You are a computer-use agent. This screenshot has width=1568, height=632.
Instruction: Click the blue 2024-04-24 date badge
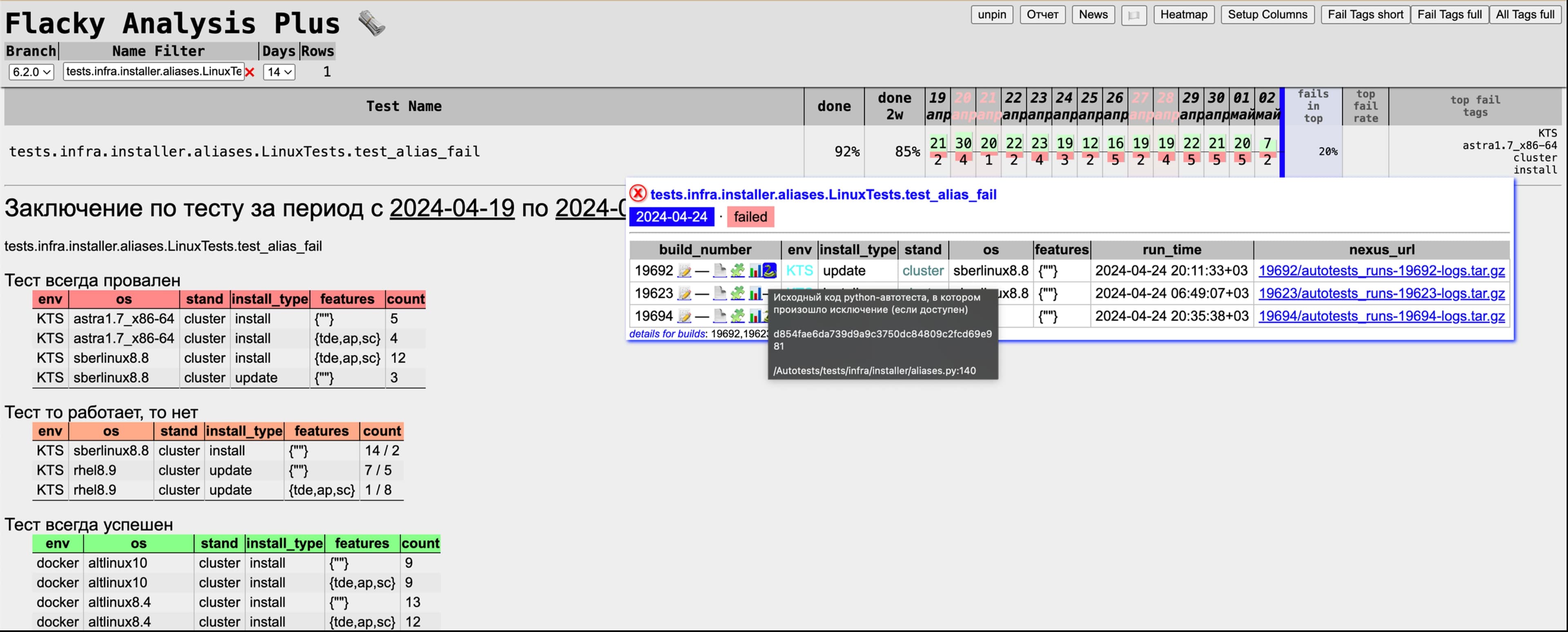pos(671,217)
